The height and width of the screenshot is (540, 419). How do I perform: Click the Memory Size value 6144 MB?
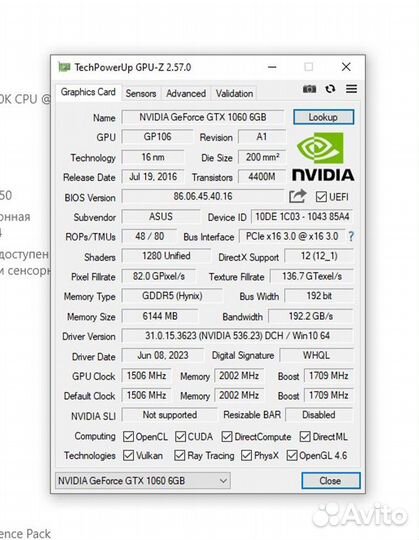tap(160, 316)
